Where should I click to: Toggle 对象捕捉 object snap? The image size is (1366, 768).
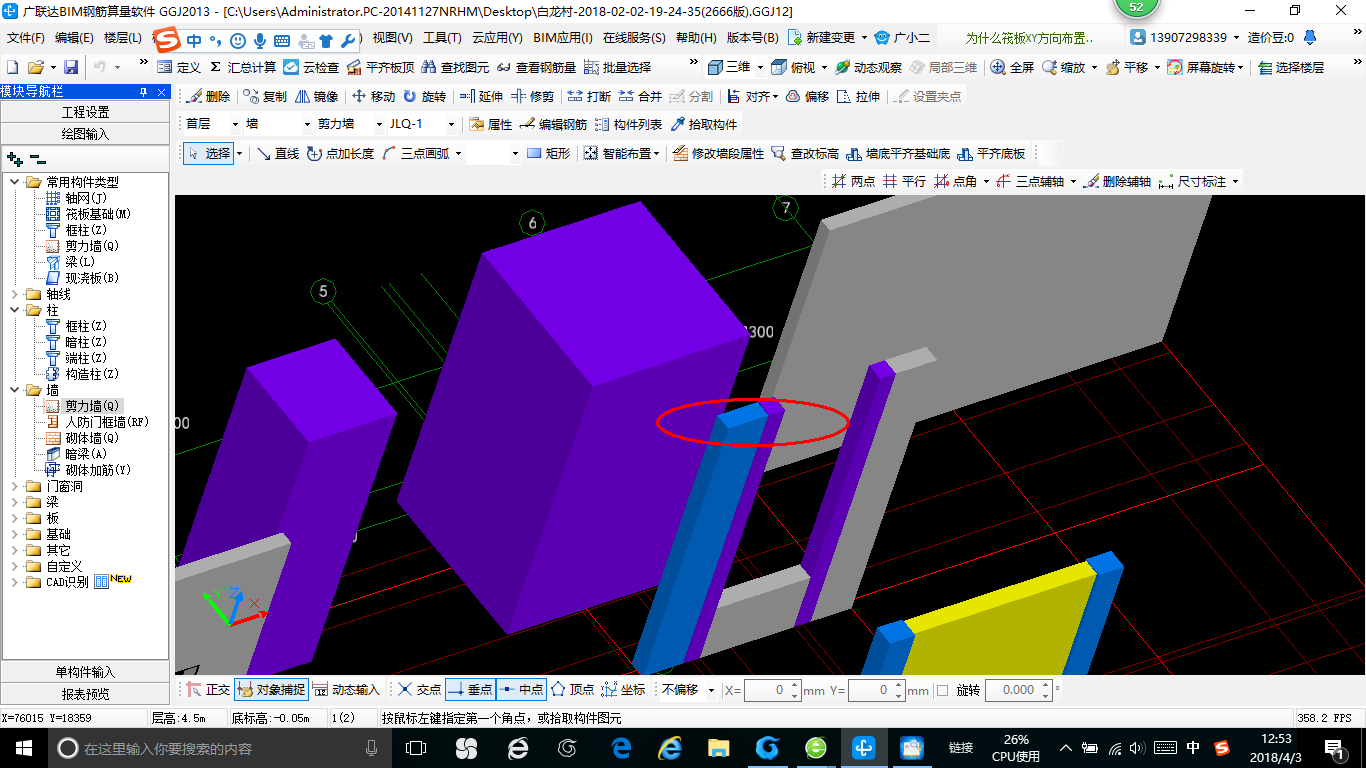point(271,689)
